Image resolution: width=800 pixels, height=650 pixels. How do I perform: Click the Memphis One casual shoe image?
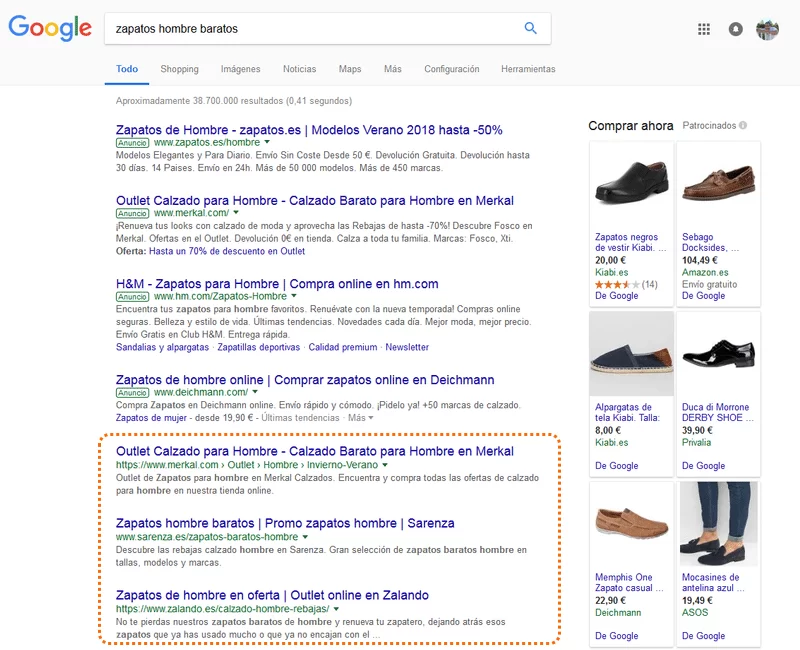click(x=632, y=524)
